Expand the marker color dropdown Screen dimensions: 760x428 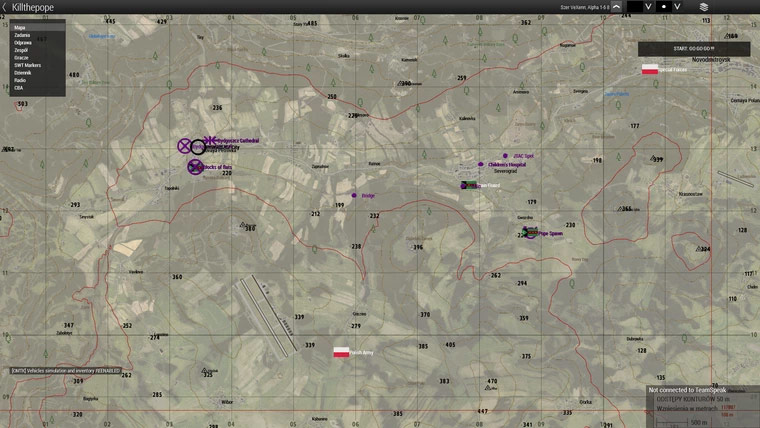(x=648, y=7)
